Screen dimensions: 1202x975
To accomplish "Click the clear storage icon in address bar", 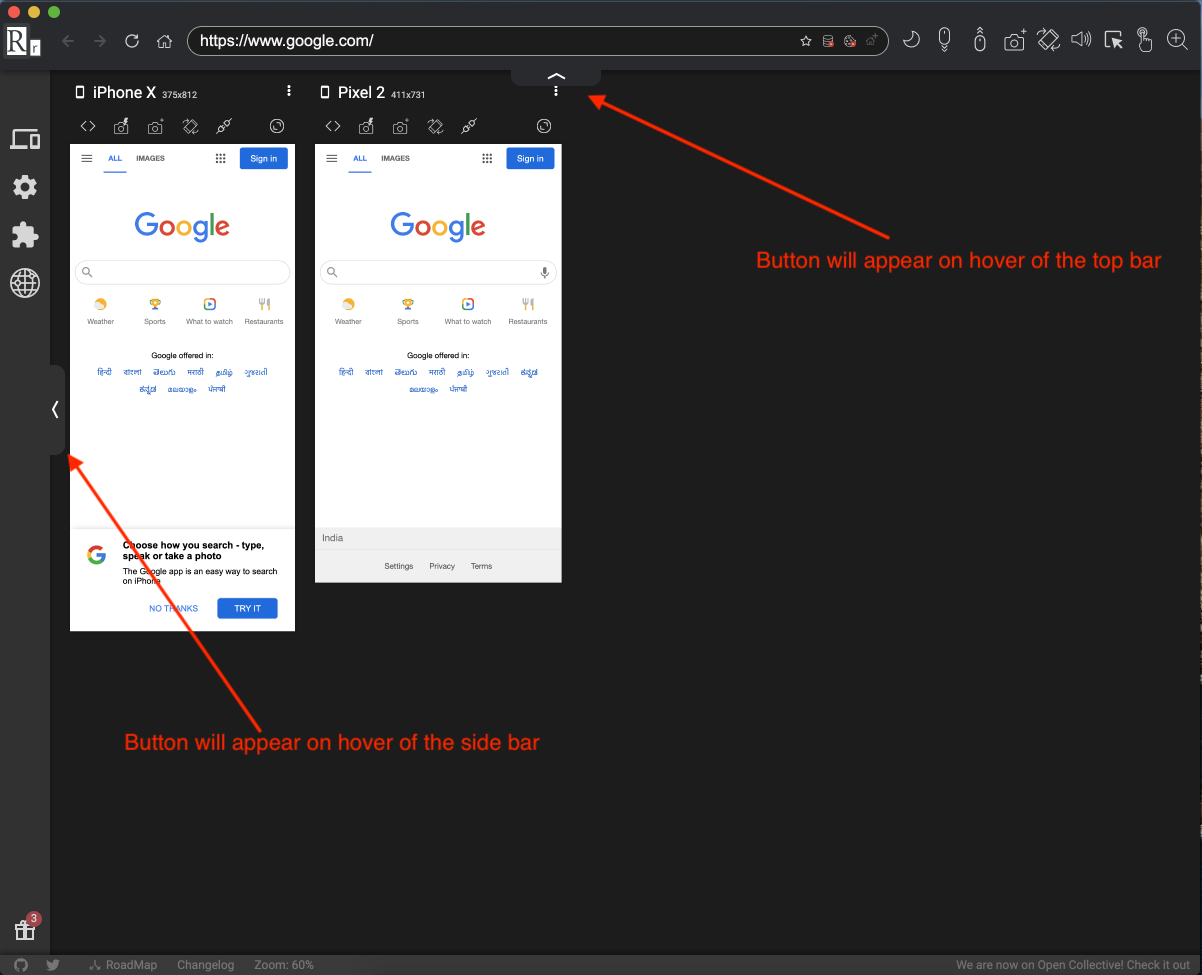I will pyautogui.click(x=828, y=41).
